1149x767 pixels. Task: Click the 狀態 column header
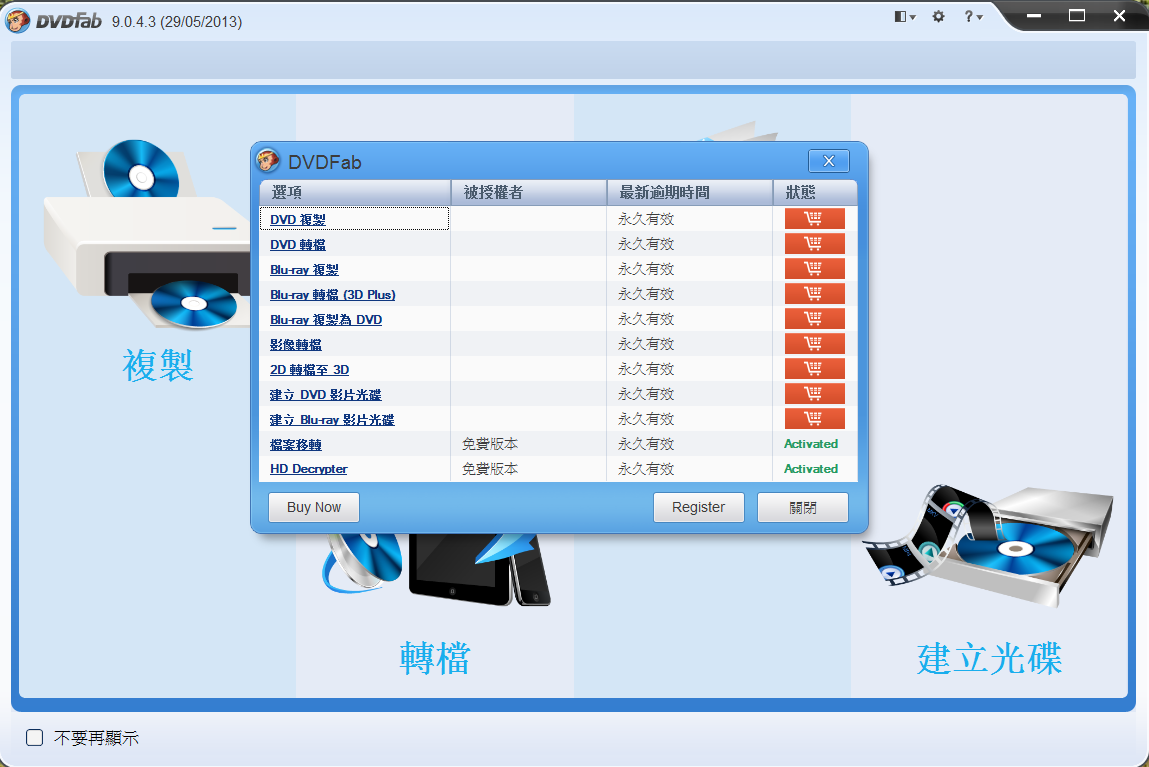pos(816,193)
